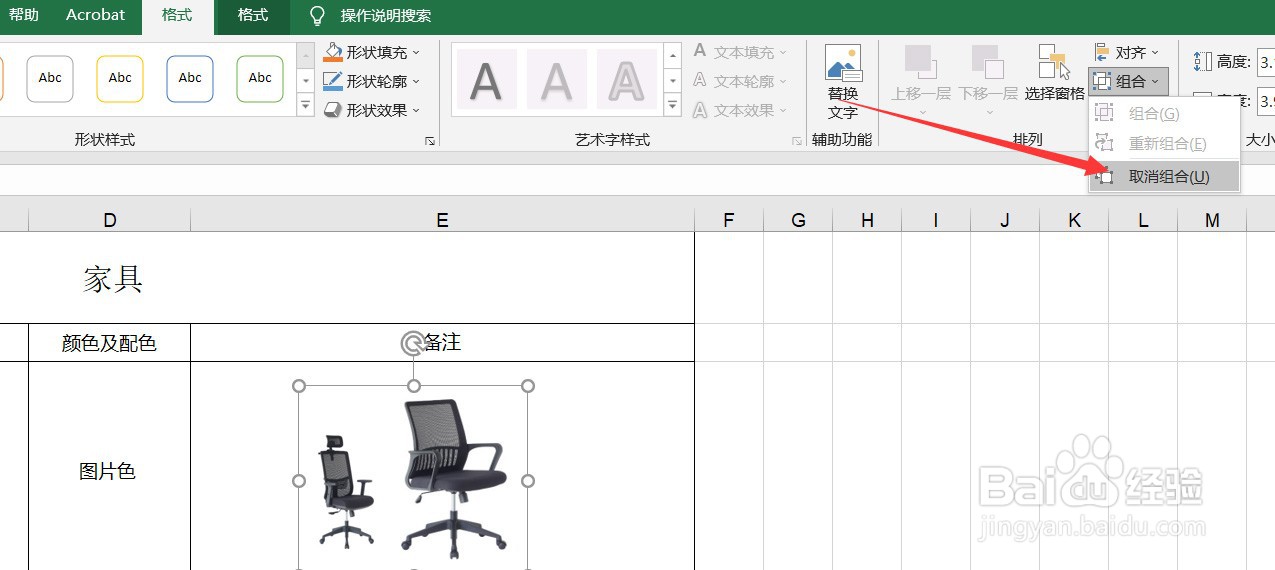The height and width of the screenshot is (570, 1275).
Task: Click the small chair image with headrest
Action: 345,491
